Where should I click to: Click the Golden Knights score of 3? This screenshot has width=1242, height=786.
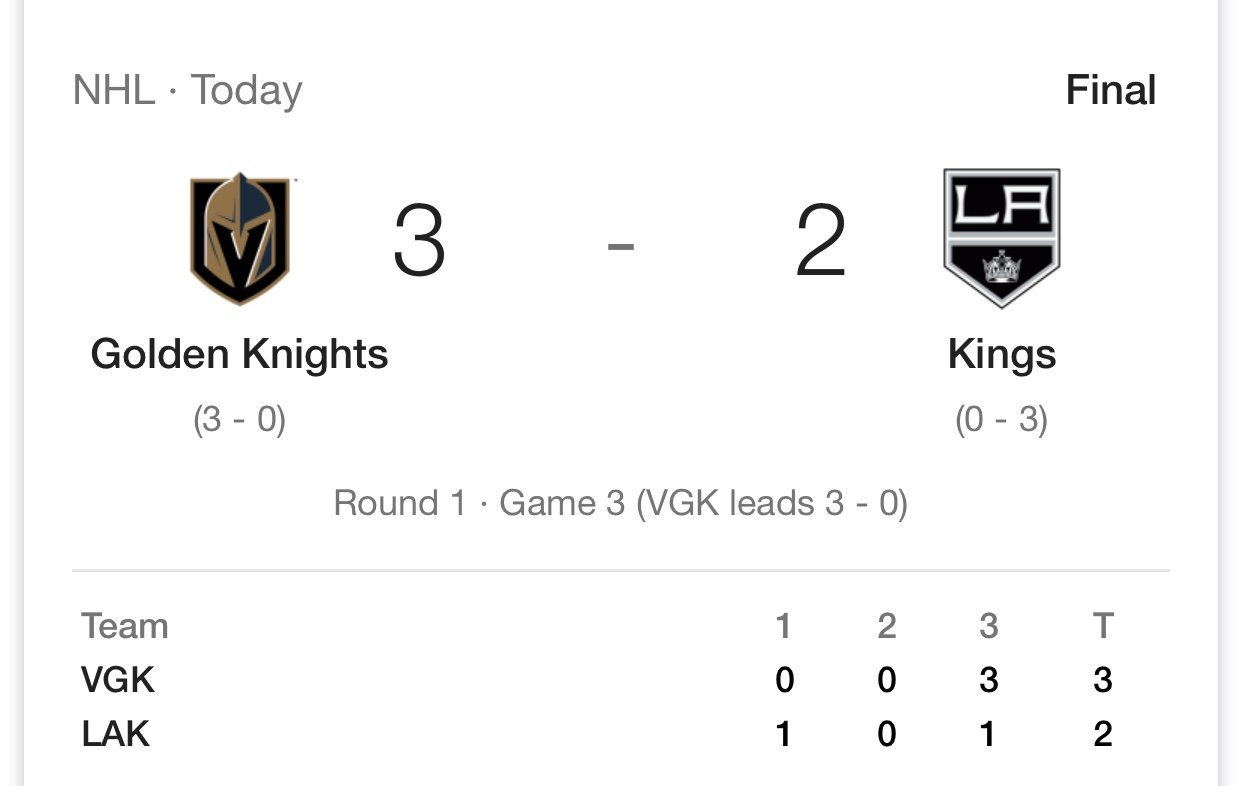pyautogui.click(x=419, y=241)
